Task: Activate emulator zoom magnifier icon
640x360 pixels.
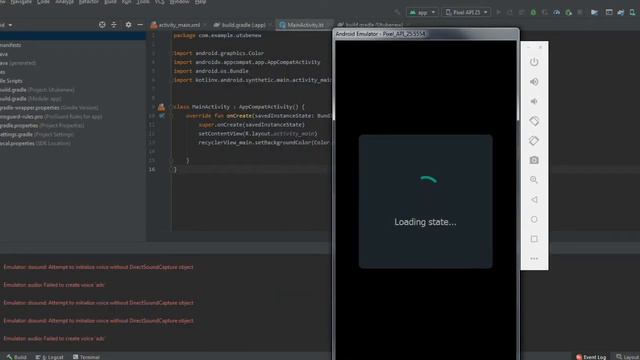Action: coord(534,180)
